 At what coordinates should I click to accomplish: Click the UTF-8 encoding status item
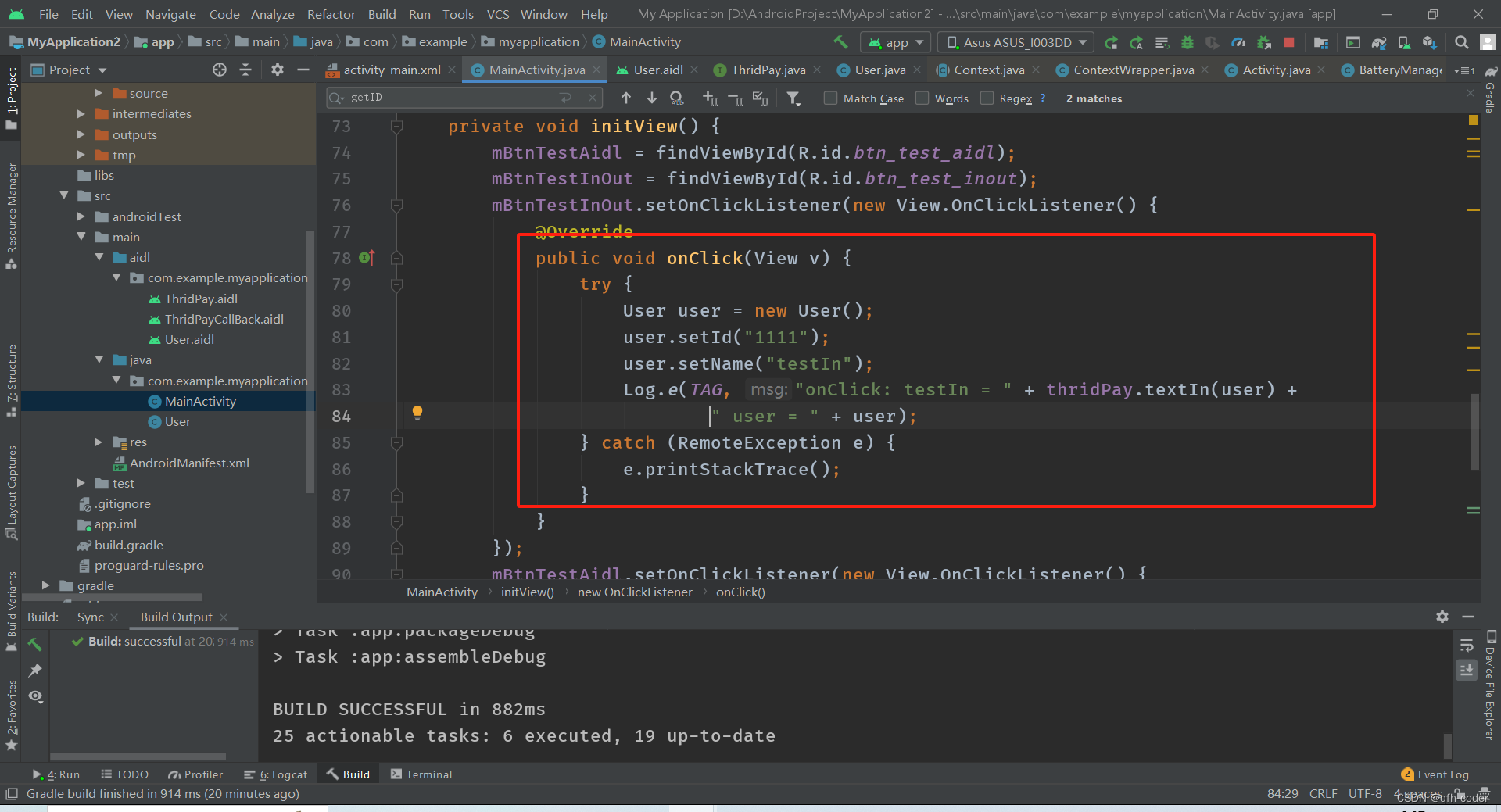[x=1365, y=794]
